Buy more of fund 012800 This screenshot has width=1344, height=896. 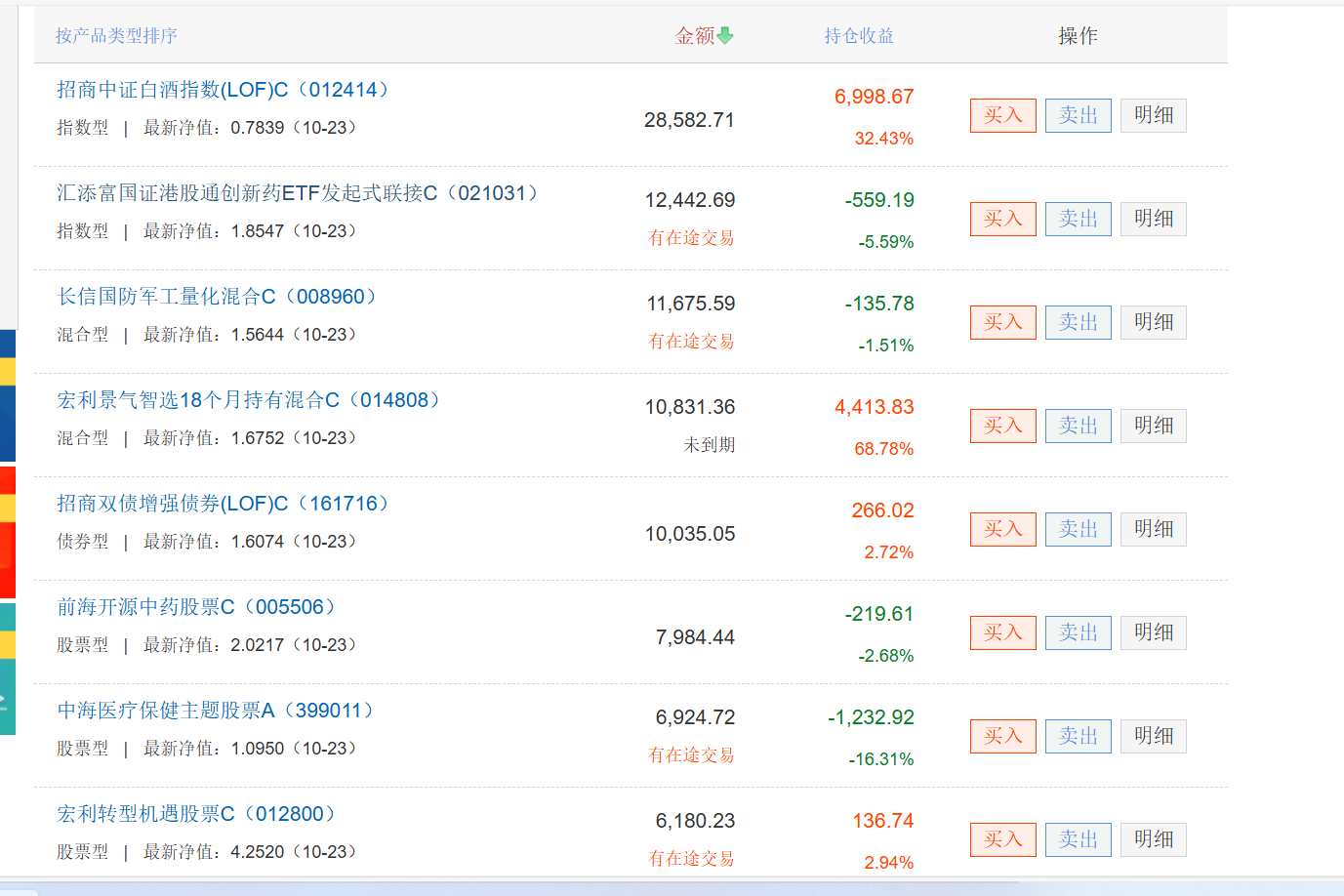pos(1003,839)
